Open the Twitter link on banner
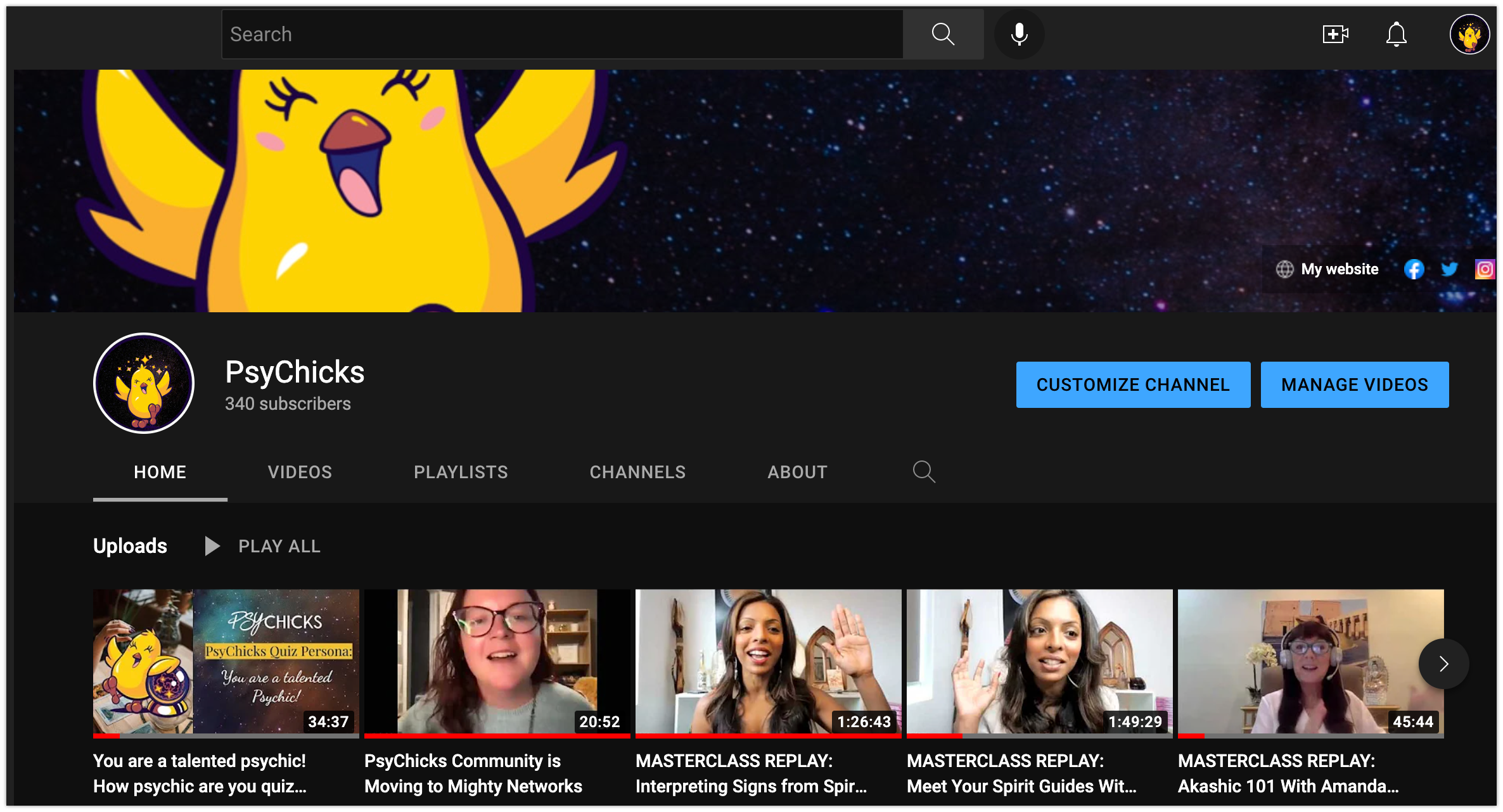Viewport: 1503px width, 812px height. click(1450, 269)
